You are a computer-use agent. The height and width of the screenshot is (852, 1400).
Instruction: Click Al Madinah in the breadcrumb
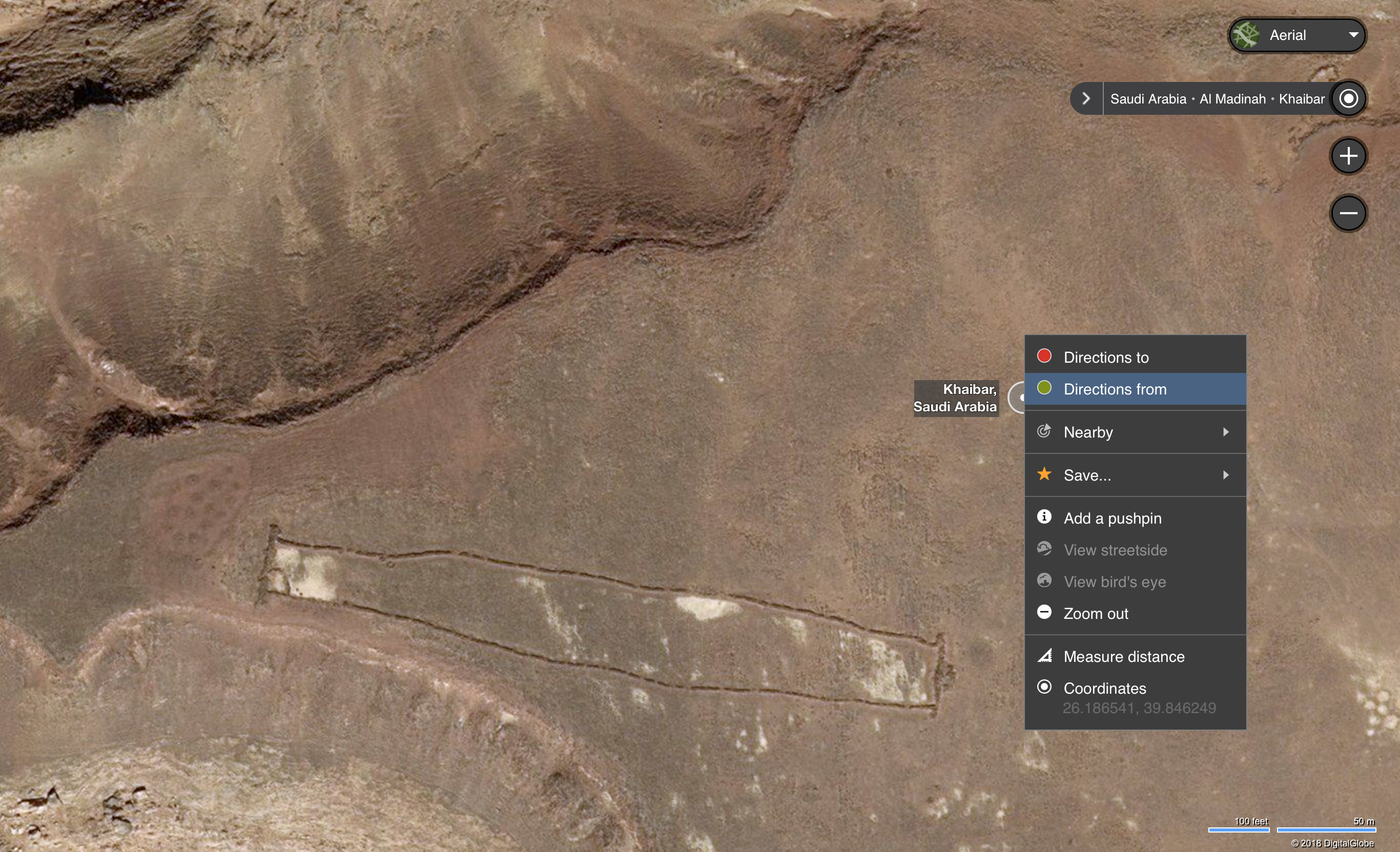(x=1232, y=99)
